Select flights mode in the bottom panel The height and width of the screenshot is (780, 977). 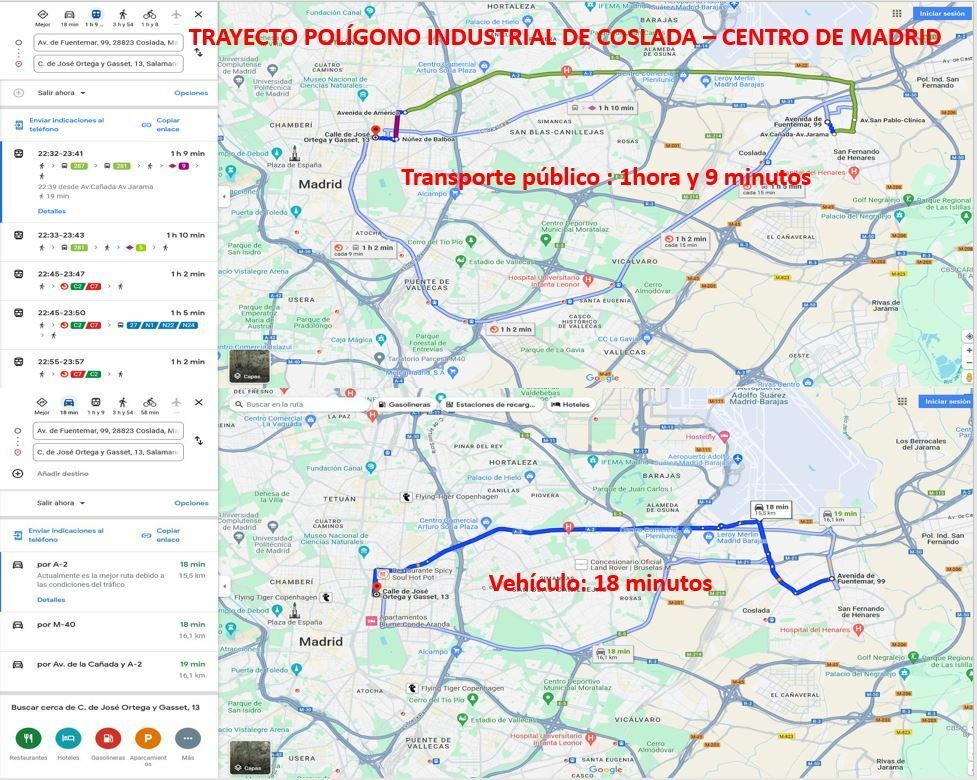tap(176, 402)
